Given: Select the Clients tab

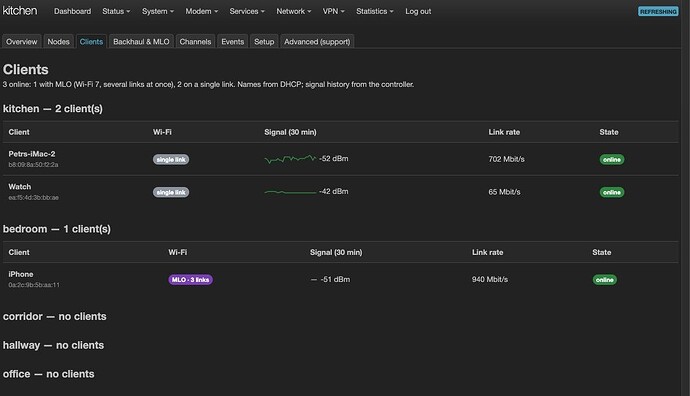Looking at the screenshot, I should [91, 42].
